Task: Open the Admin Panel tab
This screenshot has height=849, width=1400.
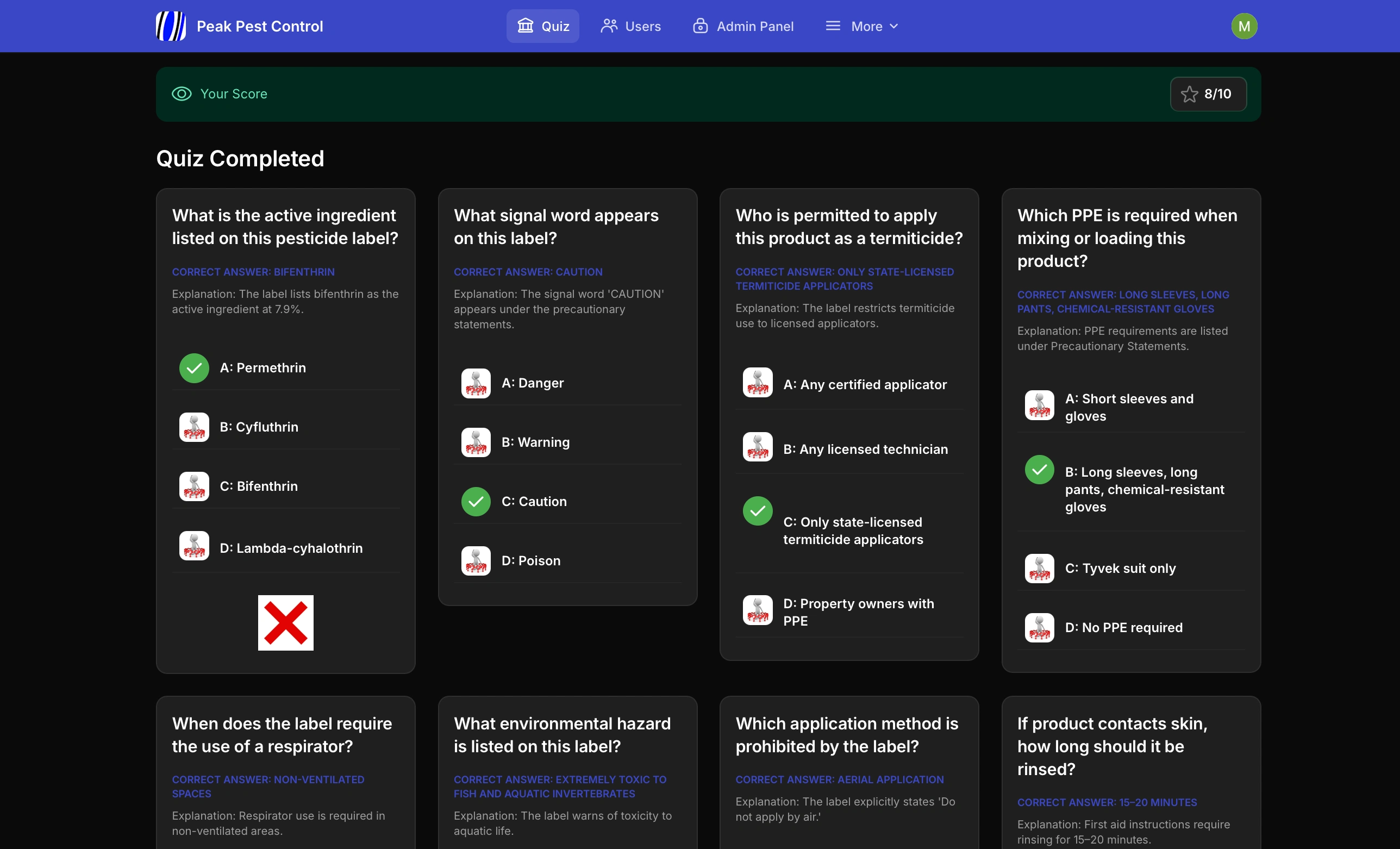Action: [742, 26]
